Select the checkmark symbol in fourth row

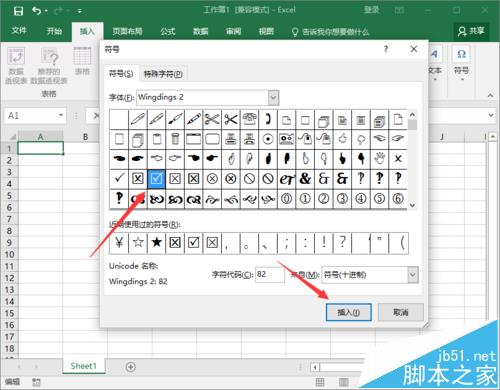(x=119, y=179)
